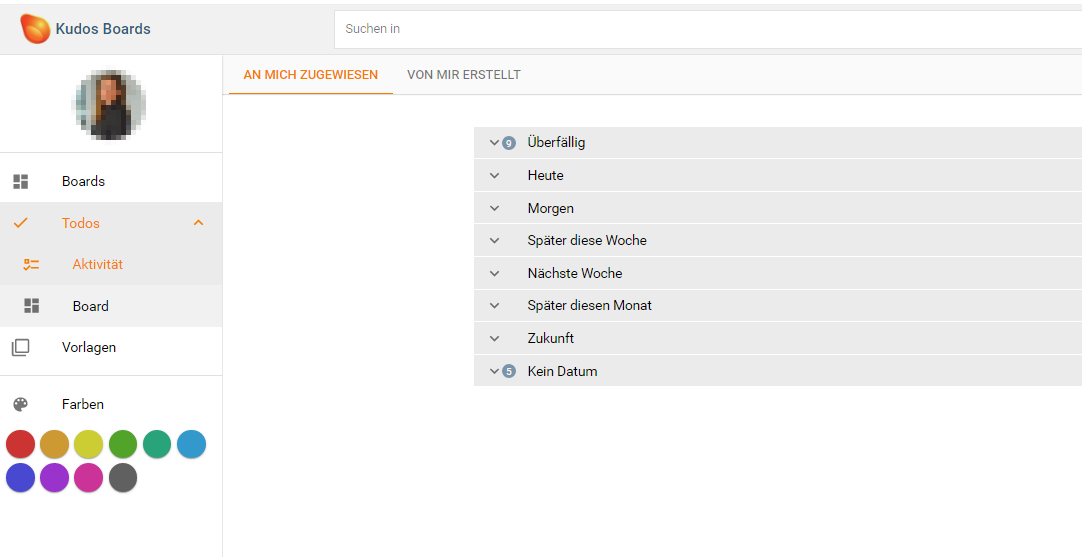
Task: Open Vorlagen from the sidebar
Action: pyautogui.click(x=89, y=347)
